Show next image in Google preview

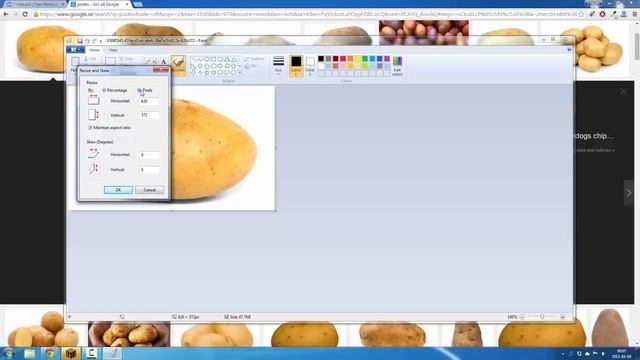(x=629, y=193)
